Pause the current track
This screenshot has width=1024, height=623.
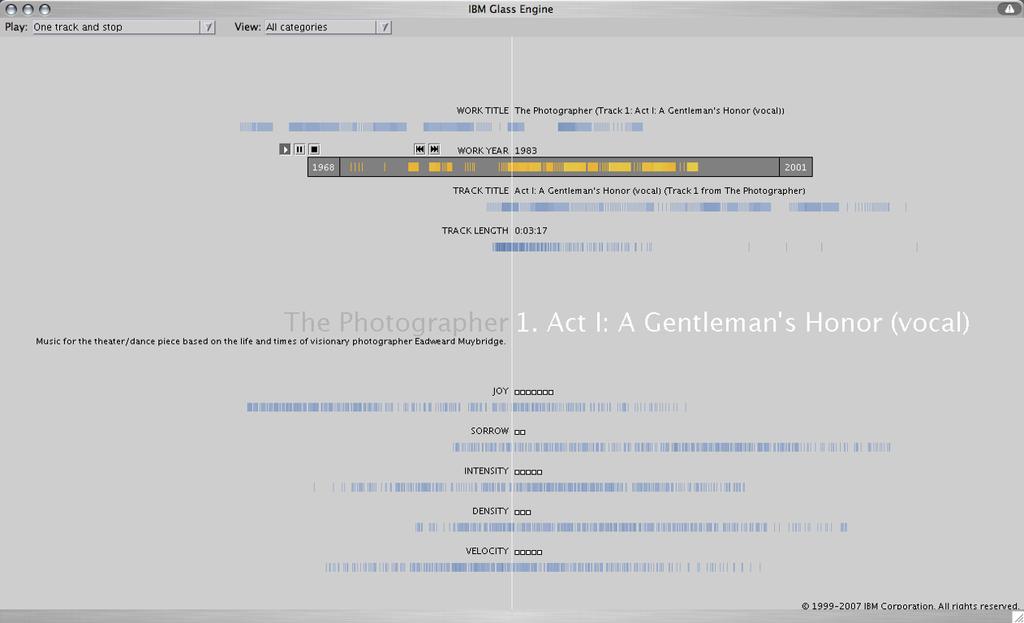pyautogui.click(x=299, y=150)
